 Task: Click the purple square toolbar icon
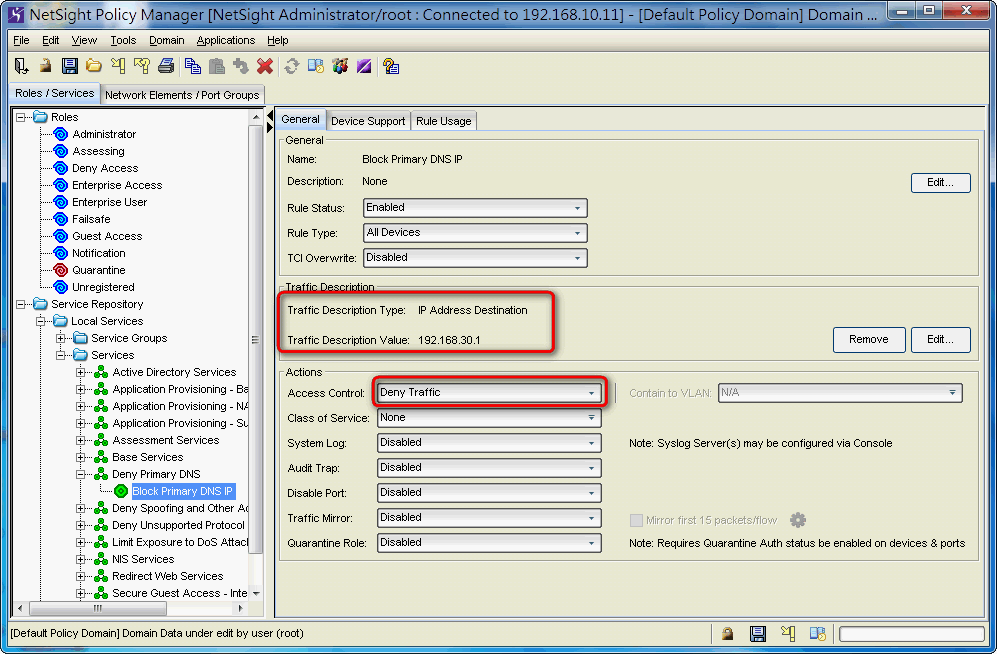[x=364, y=66]
